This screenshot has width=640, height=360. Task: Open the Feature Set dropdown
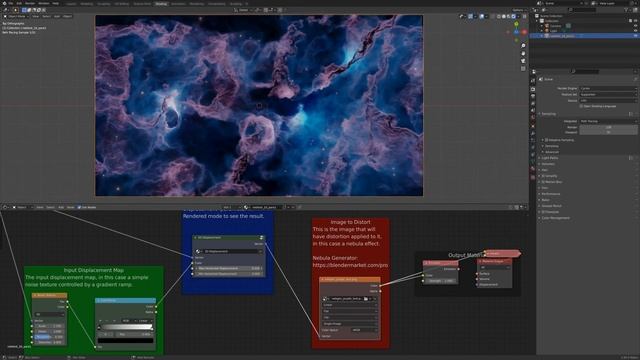click(608, 94)
